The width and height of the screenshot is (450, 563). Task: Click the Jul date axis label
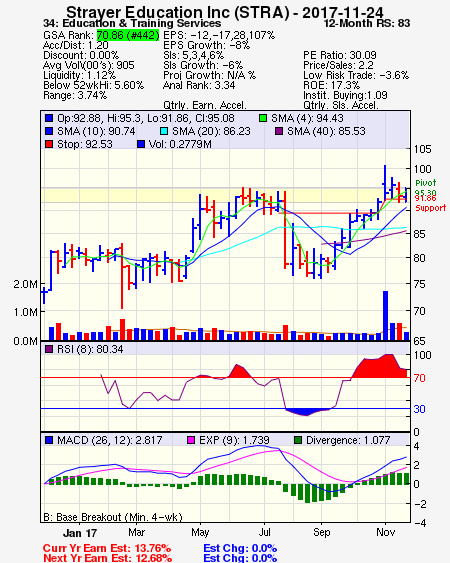pos(264,532)
